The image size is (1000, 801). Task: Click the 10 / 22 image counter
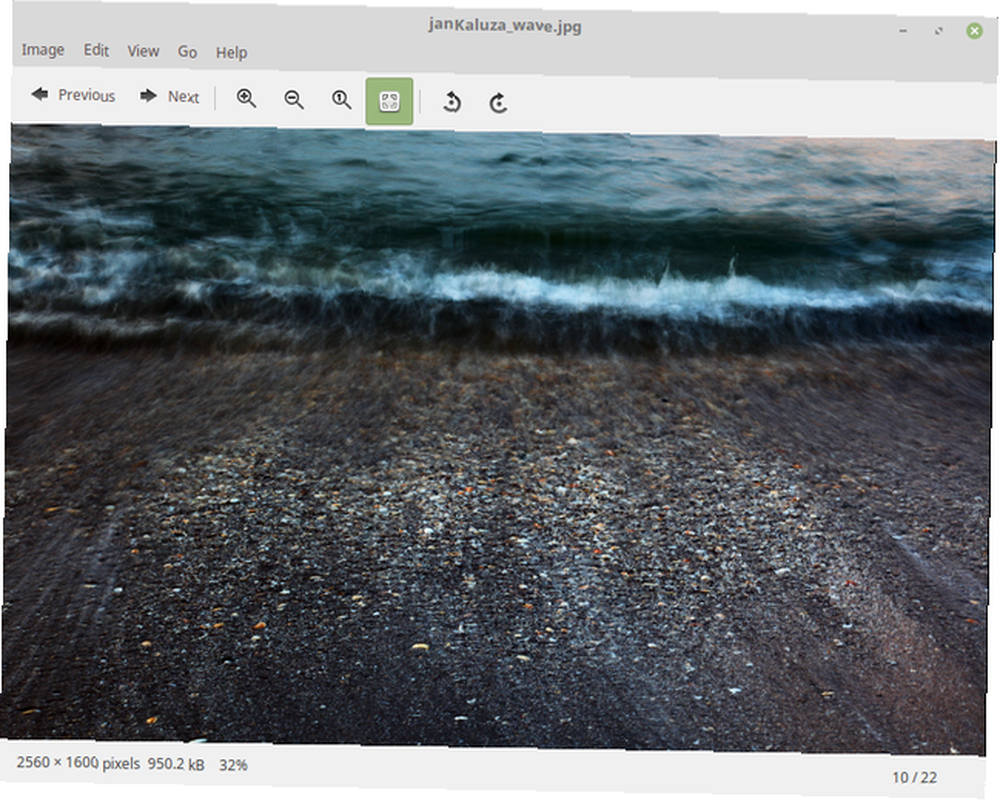pyautogui.click(x=915, y=777)
